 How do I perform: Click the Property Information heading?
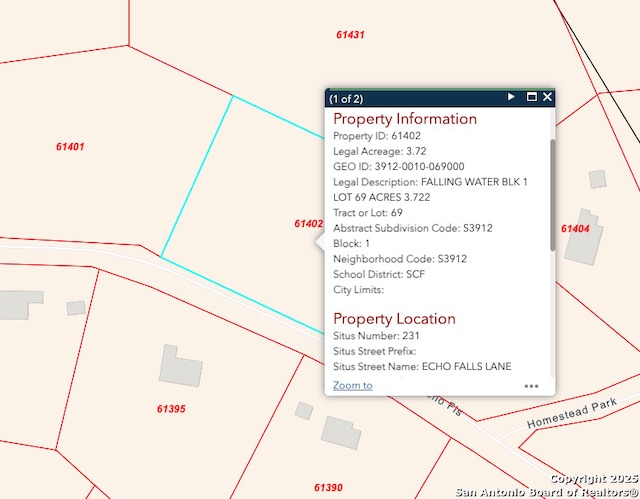[x=405, y=119]
